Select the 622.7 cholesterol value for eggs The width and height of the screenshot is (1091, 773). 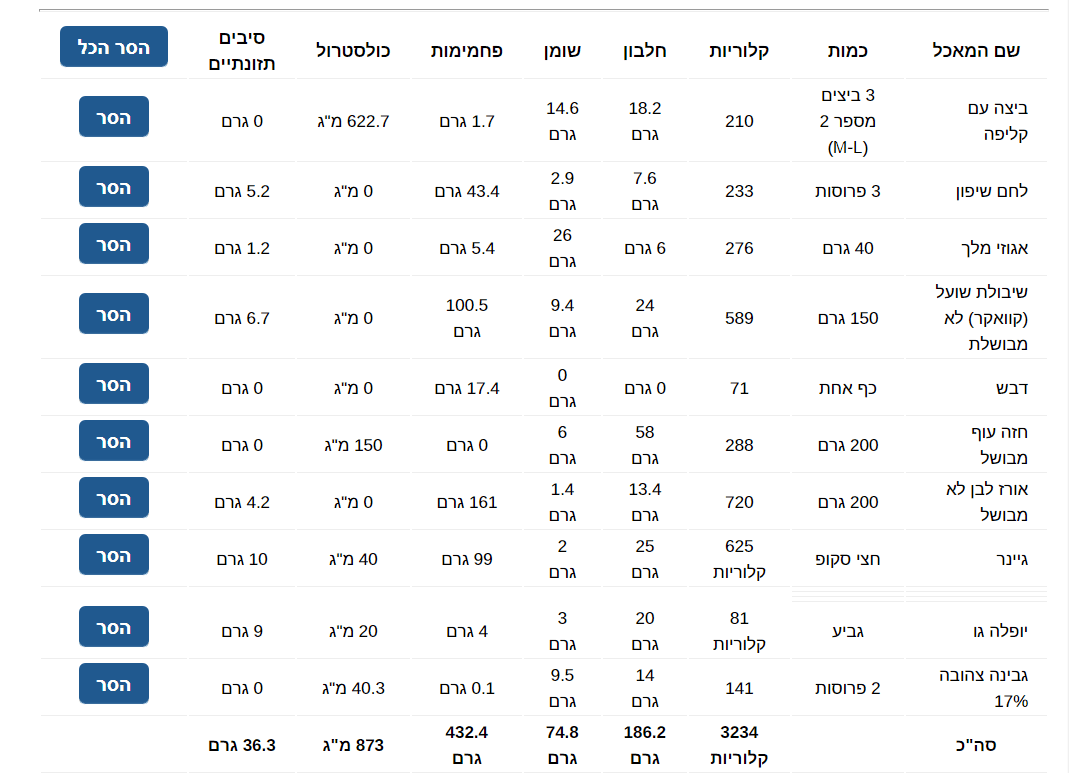353,121
